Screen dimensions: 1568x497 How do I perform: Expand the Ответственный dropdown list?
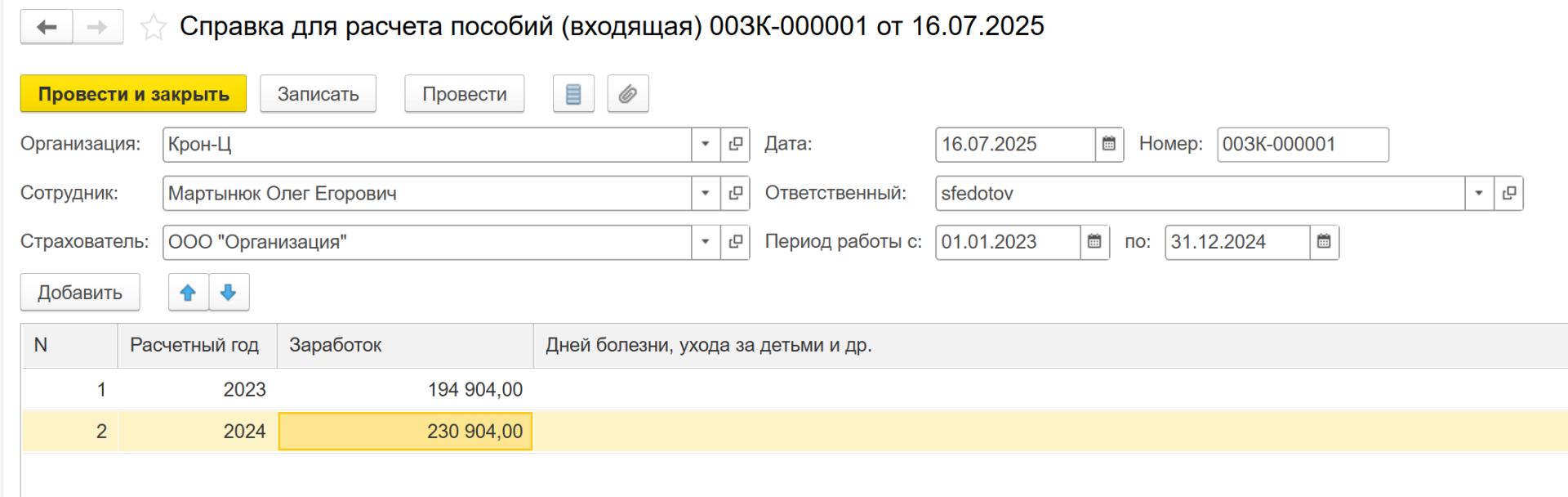point(1479,194)
